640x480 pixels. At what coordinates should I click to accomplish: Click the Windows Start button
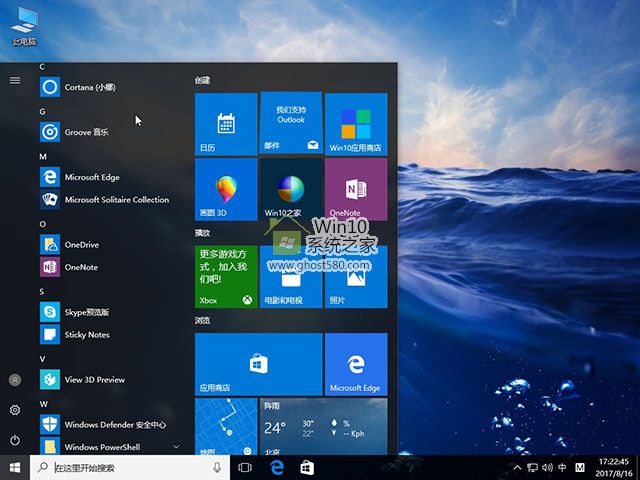click(x=15, y=467)
